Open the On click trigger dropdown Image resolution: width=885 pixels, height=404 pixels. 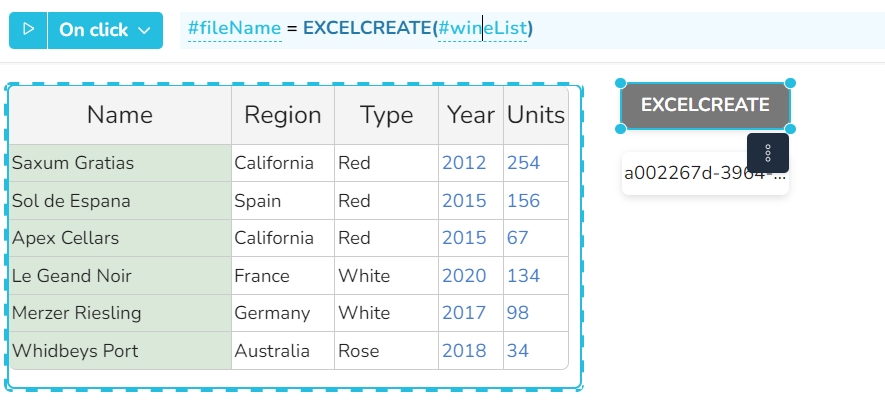click(105, 30)
